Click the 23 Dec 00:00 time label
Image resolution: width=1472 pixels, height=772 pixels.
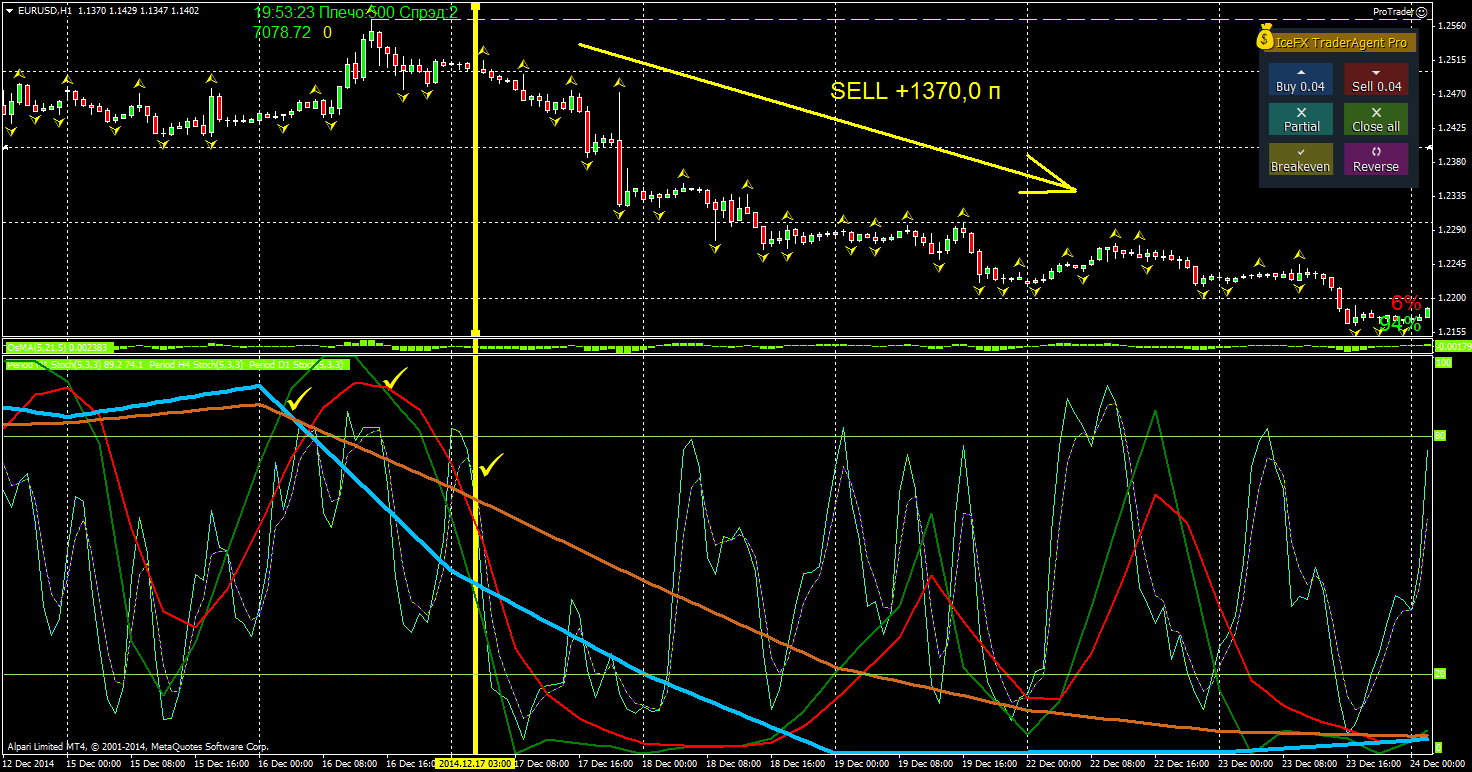tap(1246, 763)
